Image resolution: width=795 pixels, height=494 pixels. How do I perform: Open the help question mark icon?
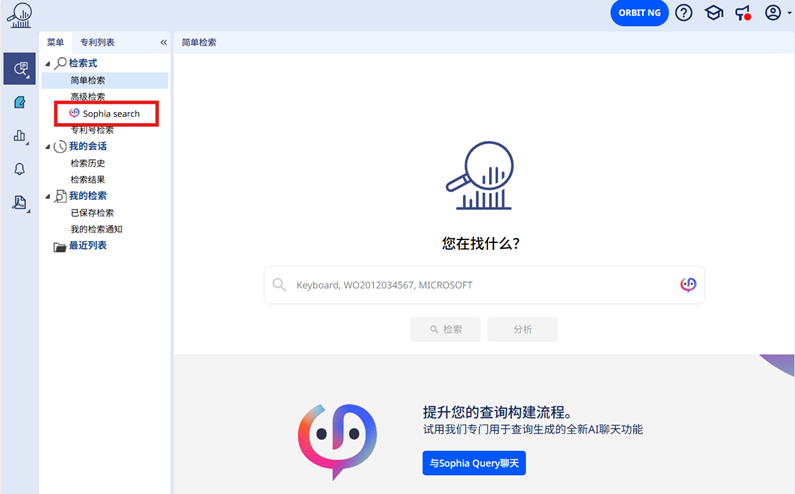tap(683, 13)
